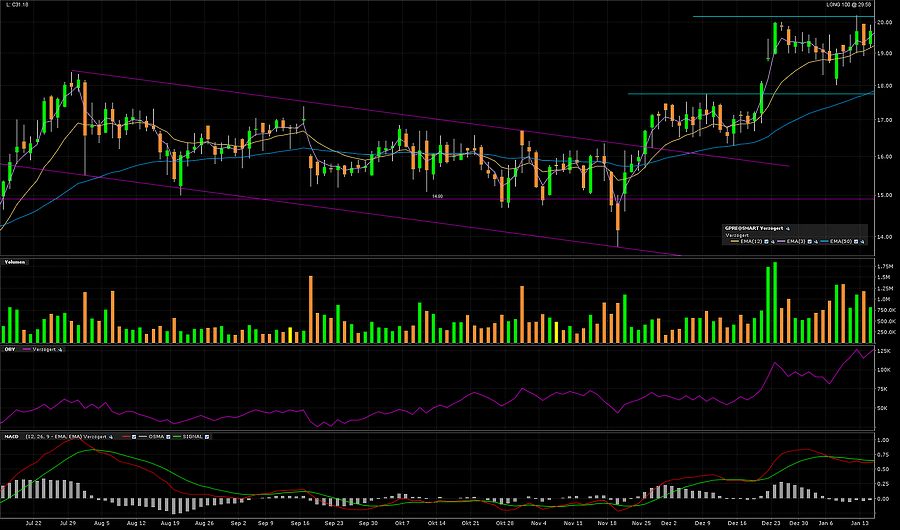Click the EMA(12) legend label

coord(751,242)
